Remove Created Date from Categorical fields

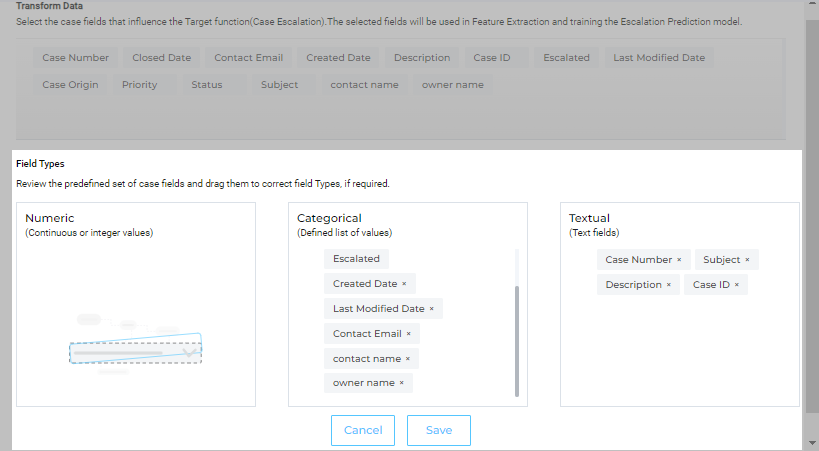pos(404,284)
